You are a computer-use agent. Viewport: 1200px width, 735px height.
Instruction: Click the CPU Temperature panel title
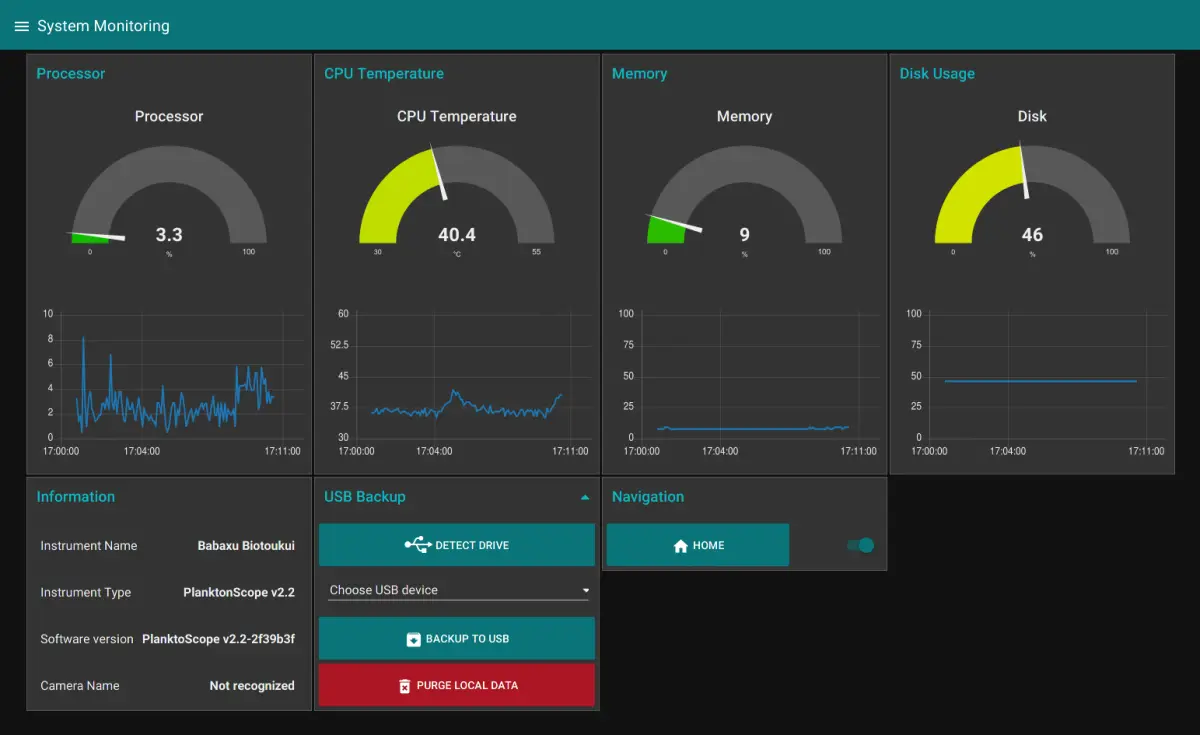click(383, 73)
